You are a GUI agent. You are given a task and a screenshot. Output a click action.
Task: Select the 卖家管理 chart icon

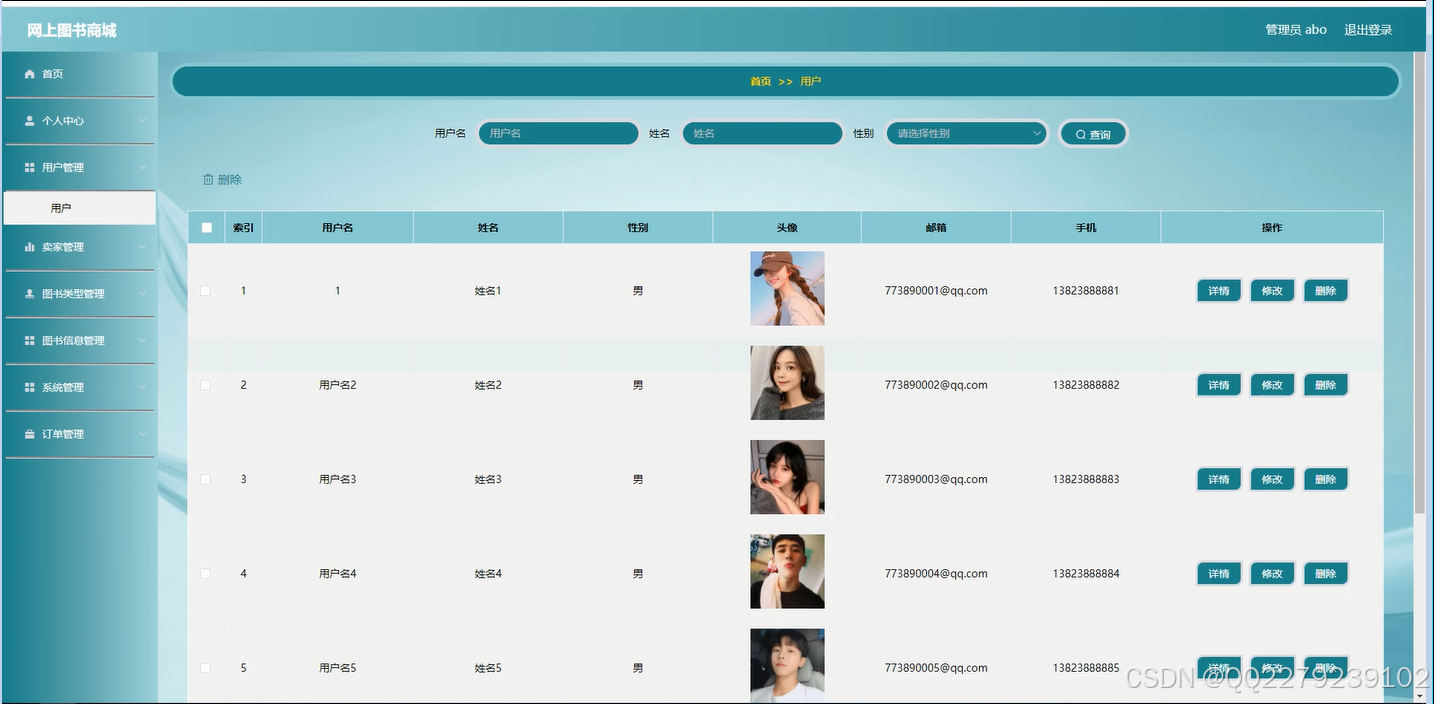tap(29, 247)
